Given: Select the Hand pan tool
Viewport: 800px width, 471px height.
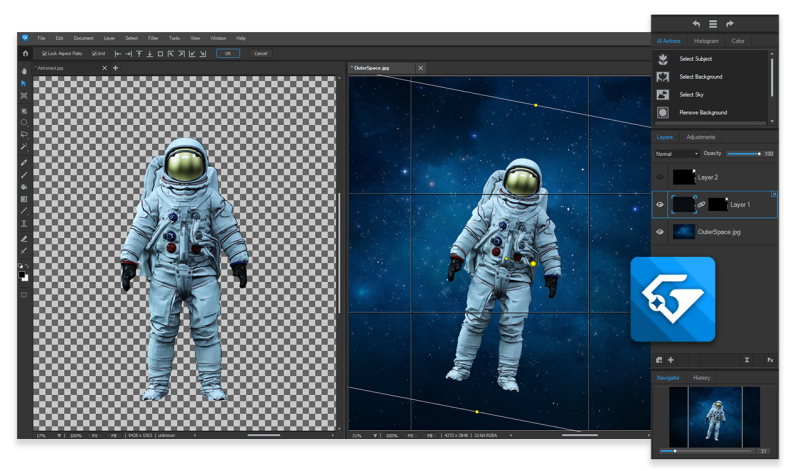Looking at the screenshot, I should [x=24, y=71].
